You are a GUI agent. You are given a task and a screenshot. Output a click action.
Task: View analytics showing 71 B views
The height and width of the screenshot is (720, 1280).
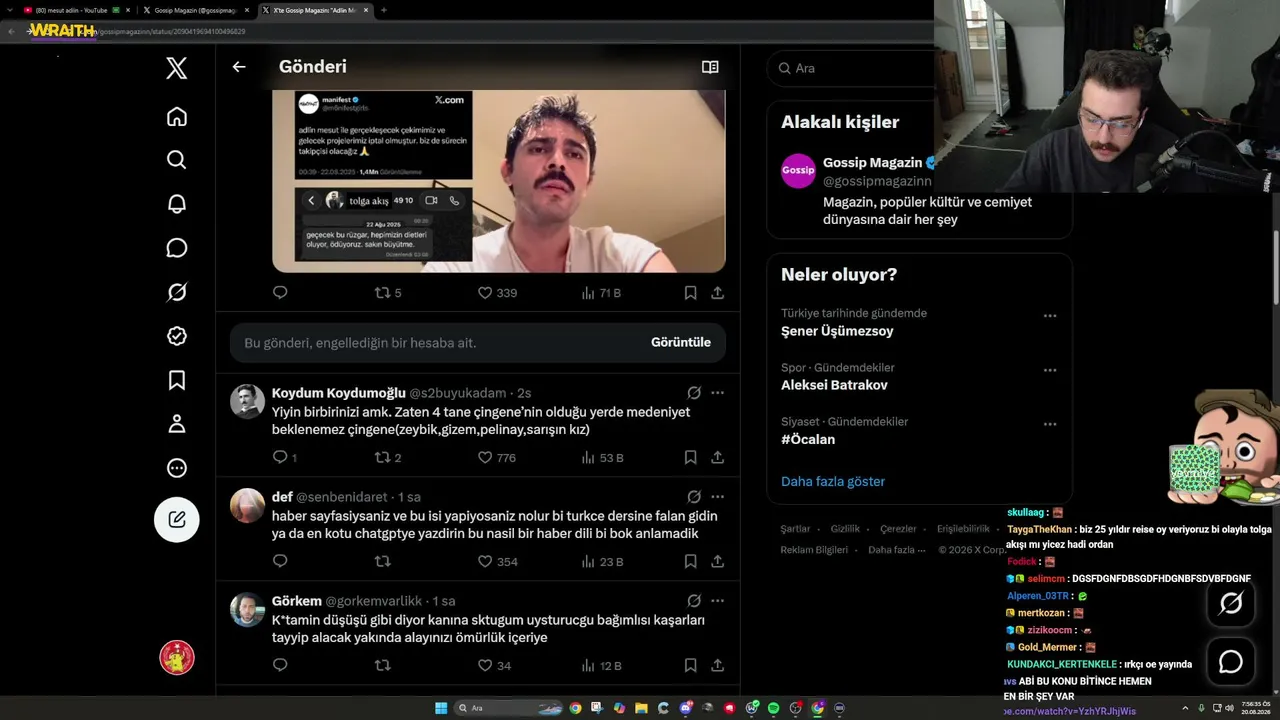[601, 293]
